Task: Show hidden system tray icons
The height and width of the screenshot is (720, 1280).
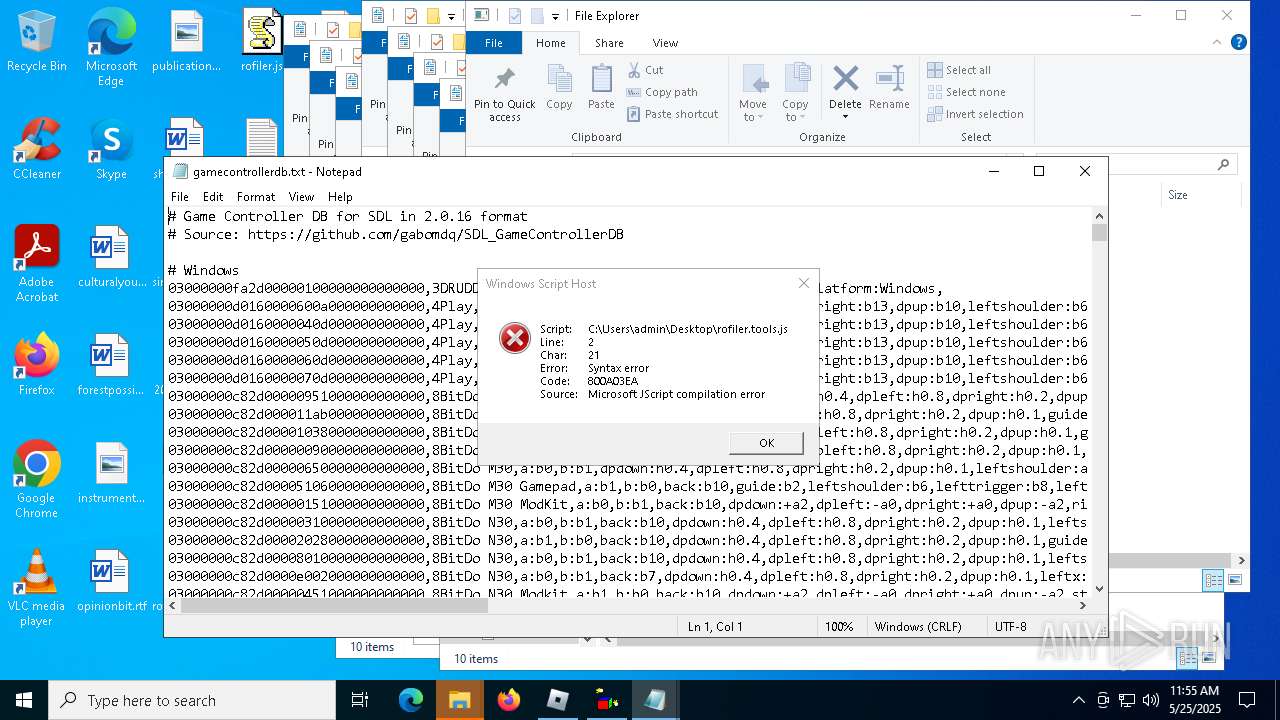Action: click(x=1078, y=700)
